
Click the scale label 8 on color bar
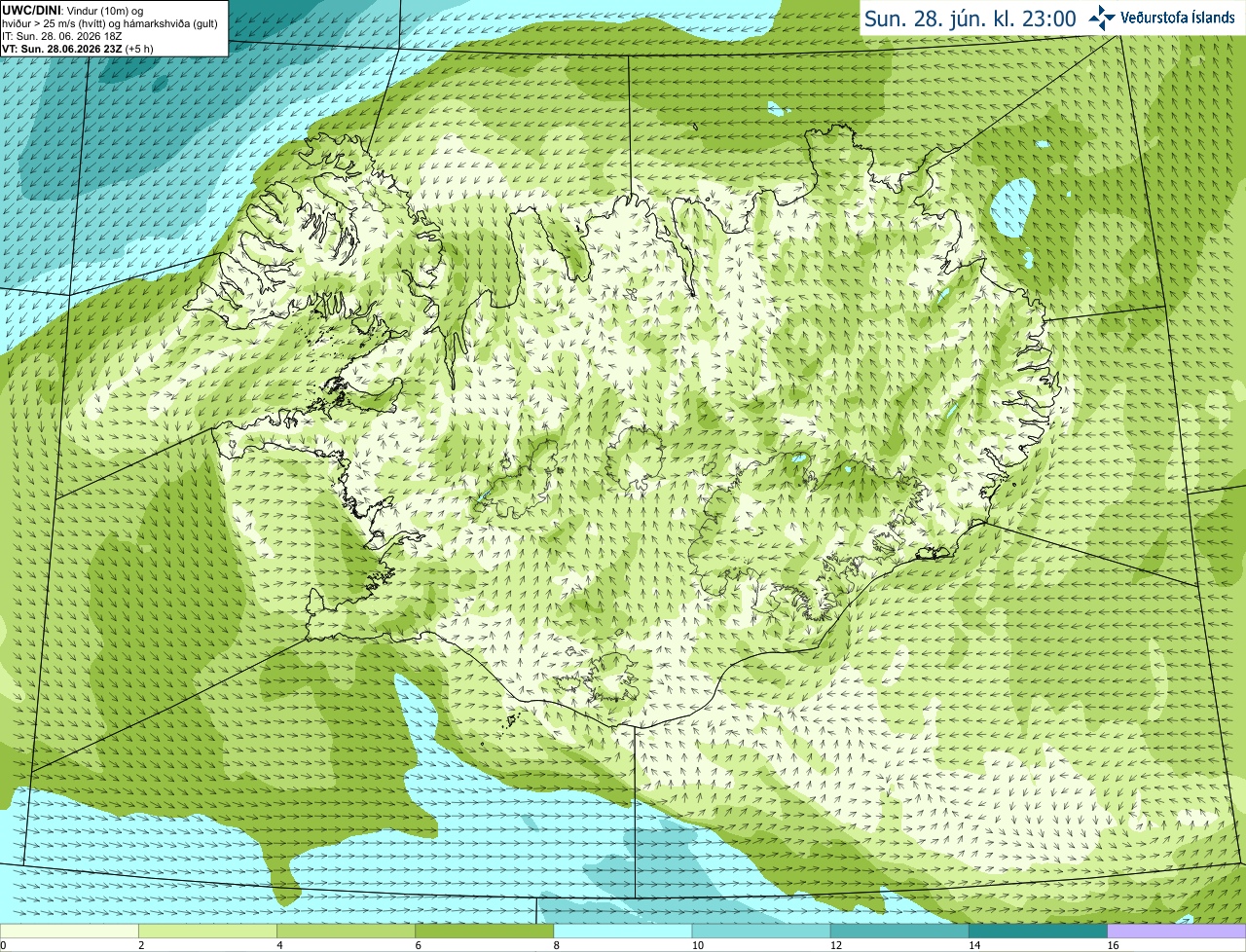[x=556, y=945]
